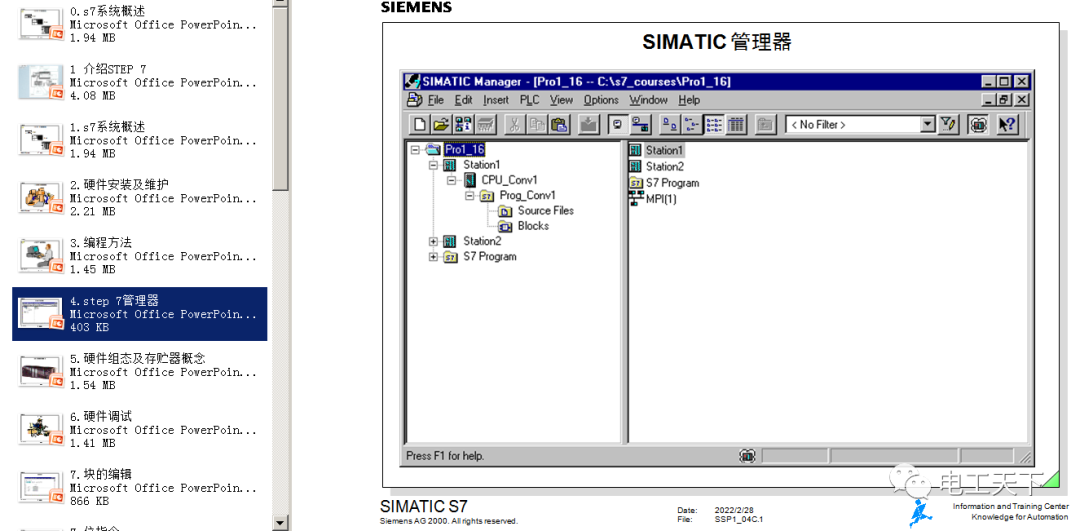The height and width of the screenshot is (531, 1080).
Task: Select Station2 in the left tree
Action: click(x=481, y=241)
